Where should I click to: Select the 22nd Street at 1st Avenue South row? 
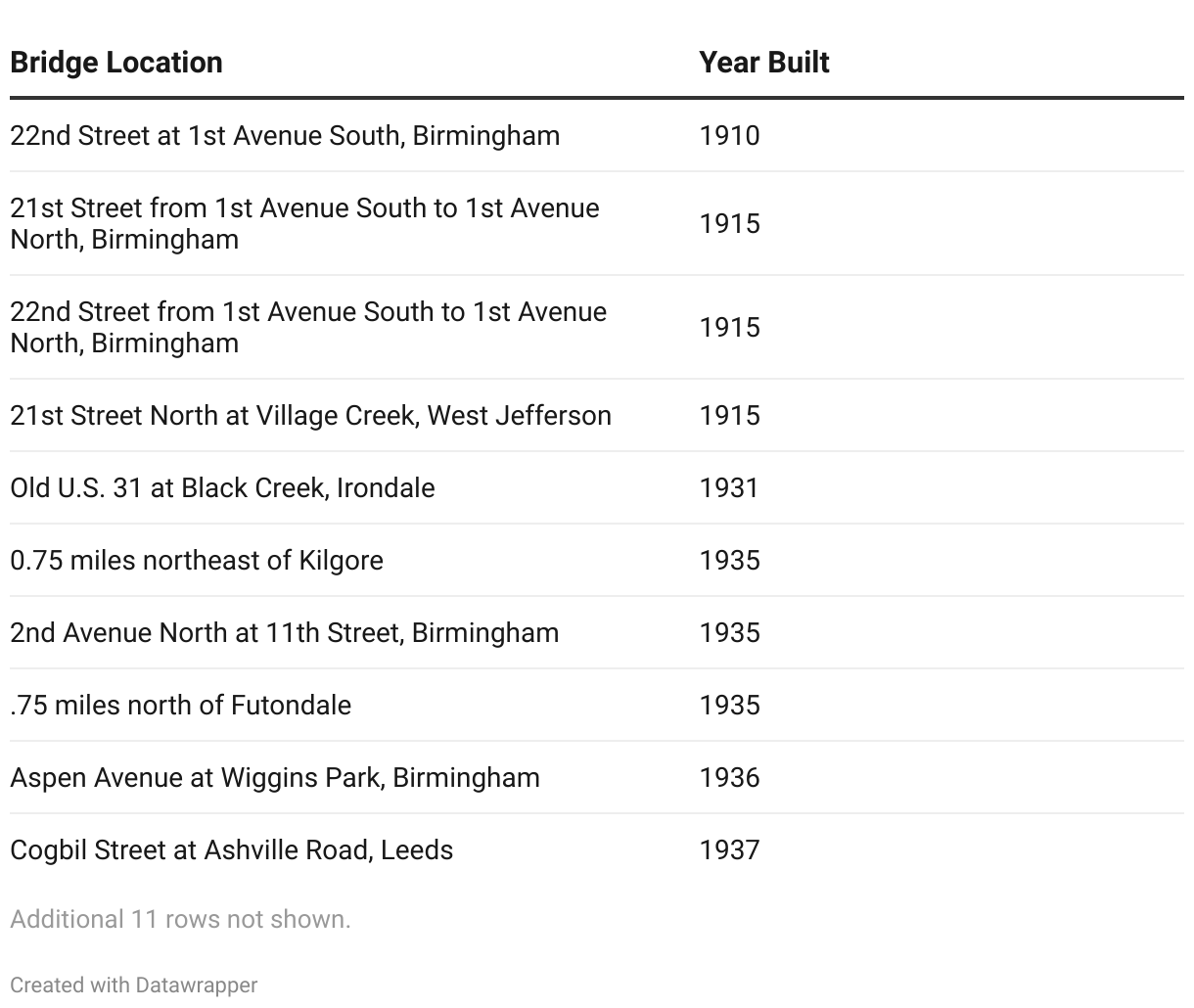[285, 135]
